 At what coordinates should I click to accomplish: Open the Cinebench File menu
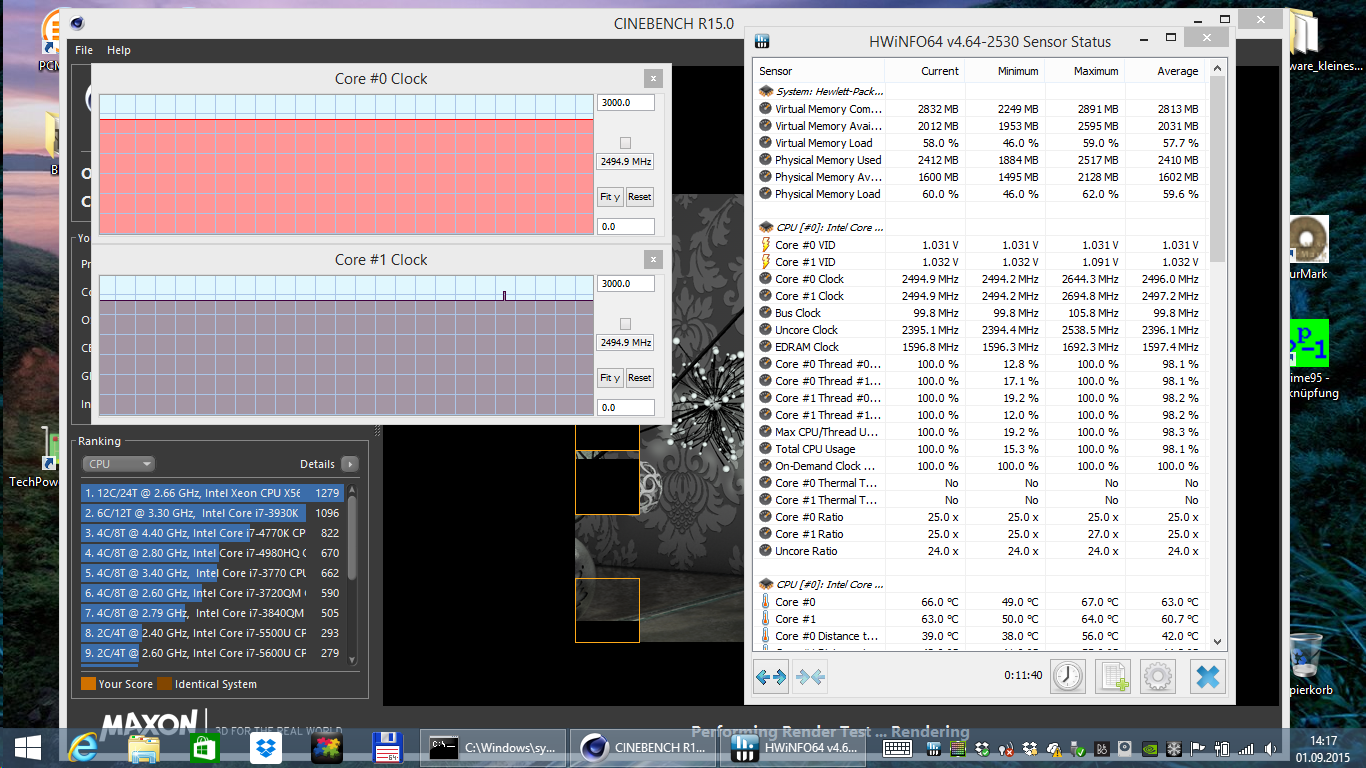84,50
